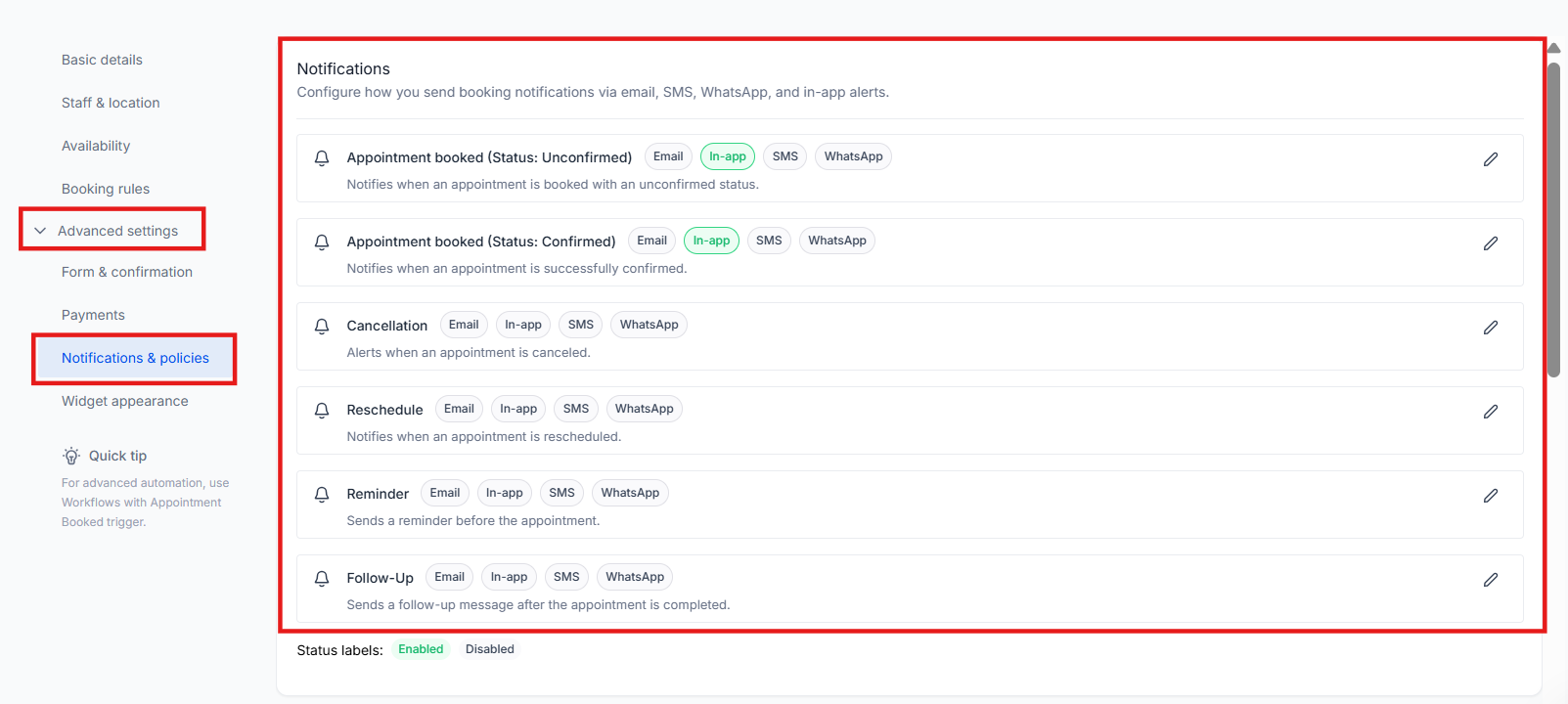
Task: Go to Staff & location settings
Action: (x=111, y=103)
